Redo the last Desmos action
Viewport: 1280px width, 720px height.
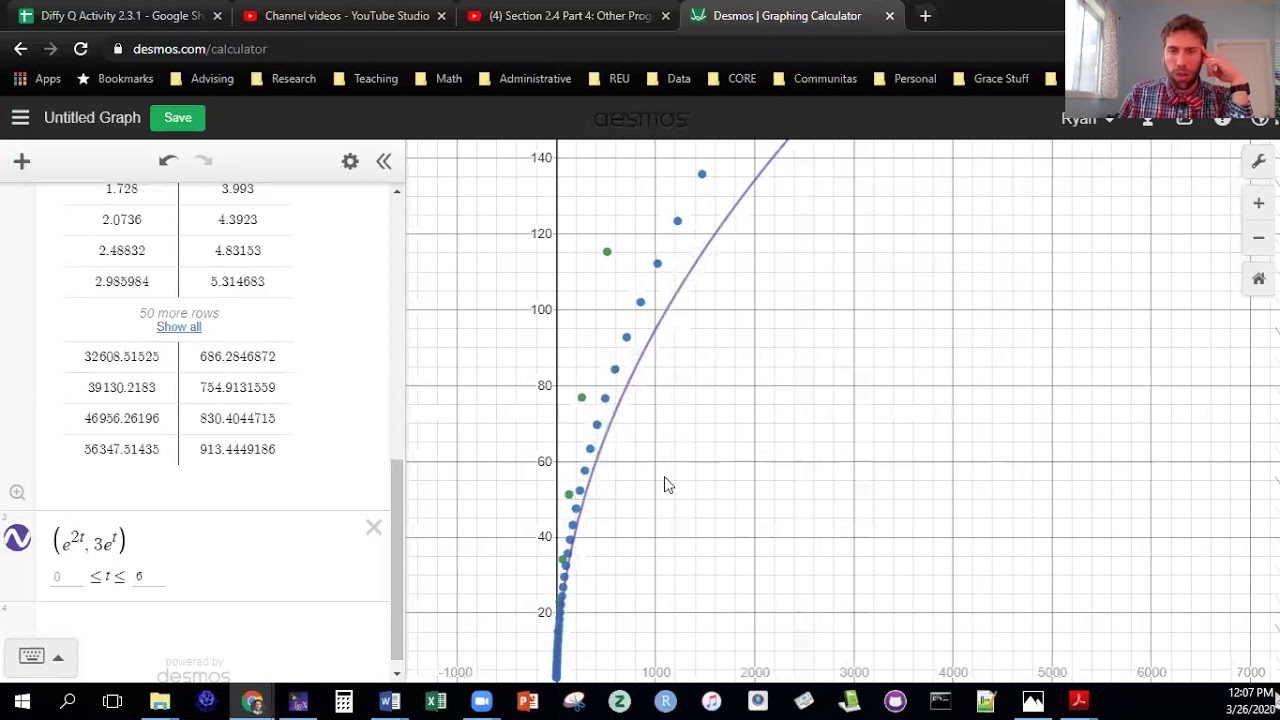203,161
